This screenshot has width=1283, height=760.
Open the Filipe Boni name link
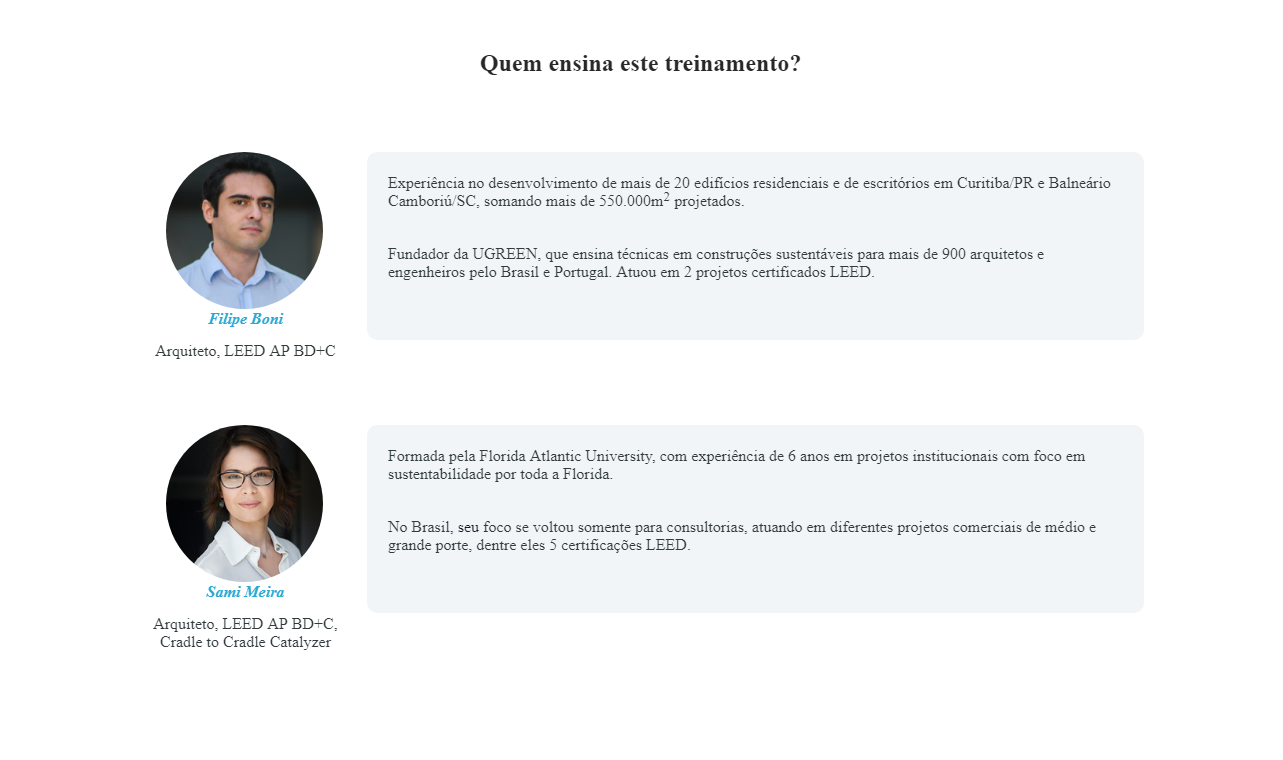[x=245, y=319]
